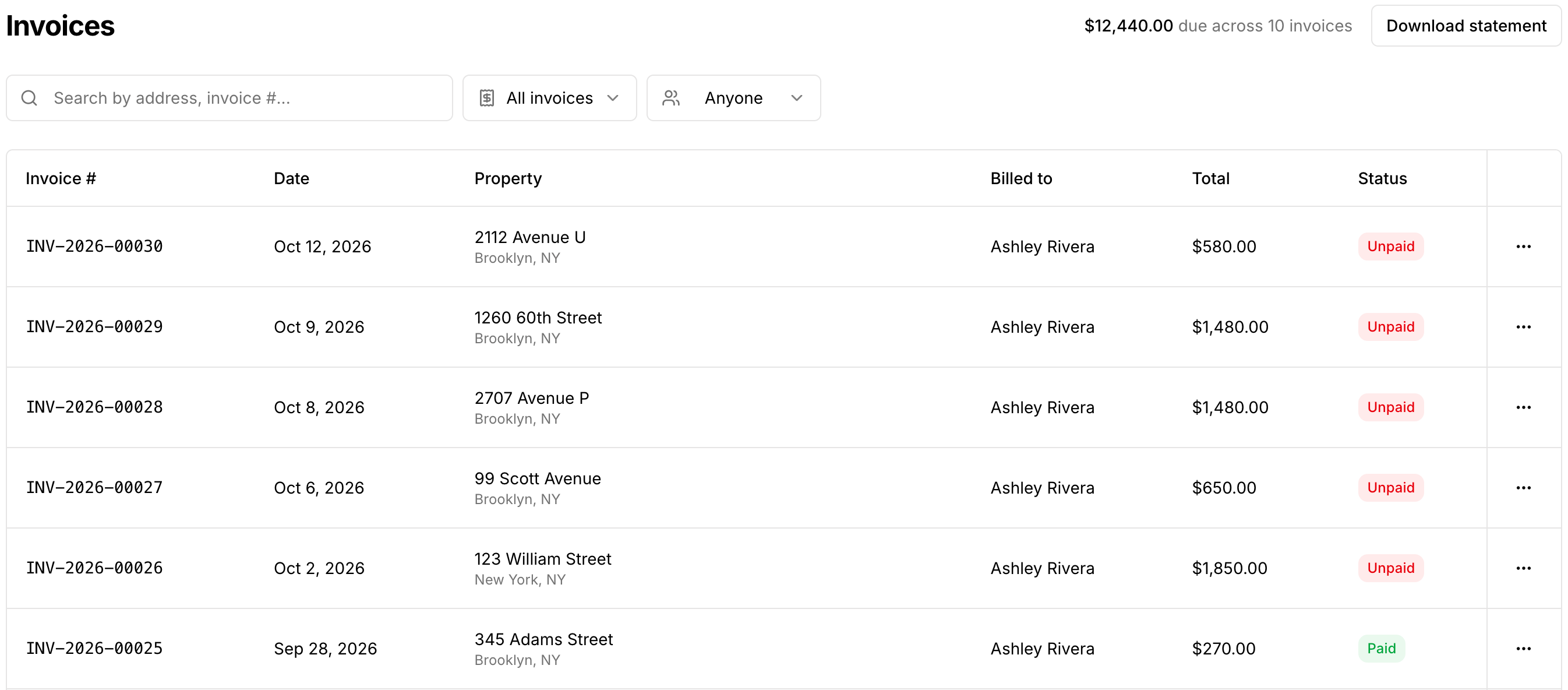This screenshot has width=1568, height=690.
Task: Focus the search by address field
Action: click(x=229, y=98)
